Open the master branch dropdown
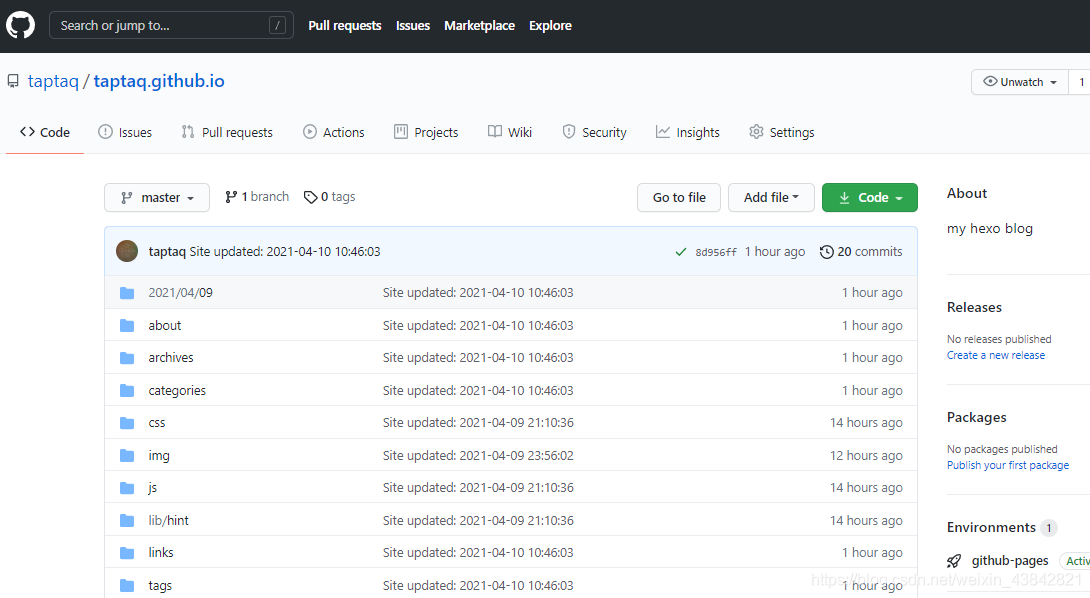The image size is (1090, 598). point(157,197)
